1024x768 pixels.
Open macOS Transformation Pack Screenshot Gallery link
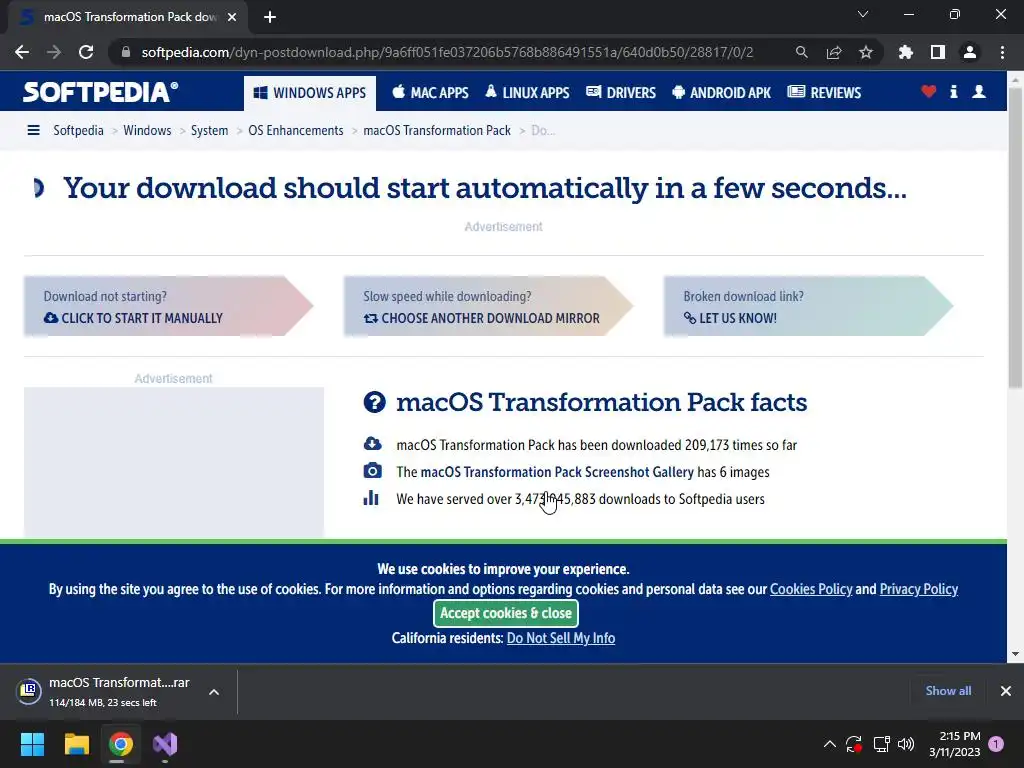(x=557, y=472)
